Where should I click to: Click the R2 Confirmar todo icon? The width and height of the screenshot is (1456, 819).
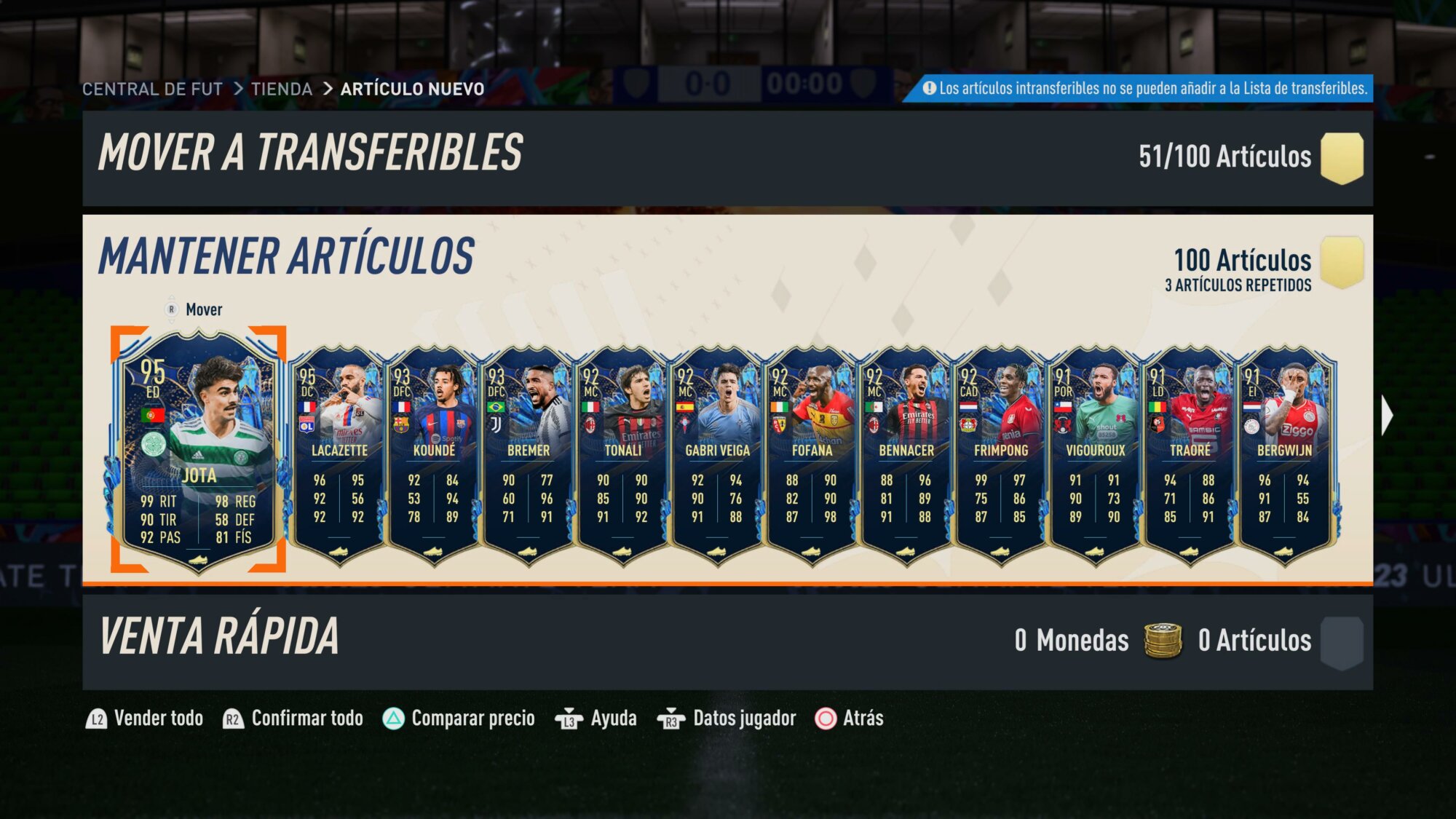pyautogui.click(x=232, y=719)
